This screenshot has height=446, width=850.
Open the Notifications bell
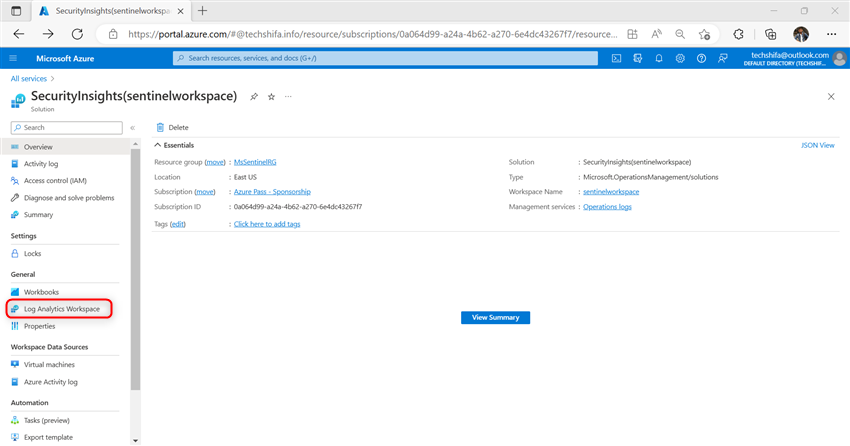click(x=659, y=58)
